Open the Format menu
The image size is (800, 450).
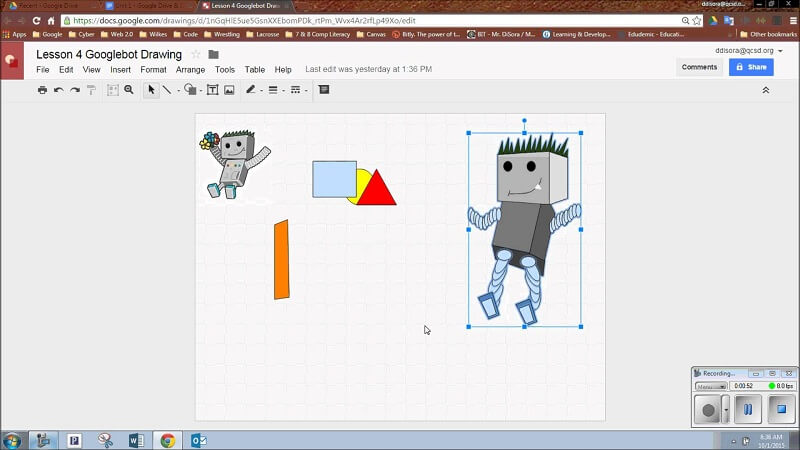tap(153, 69)
